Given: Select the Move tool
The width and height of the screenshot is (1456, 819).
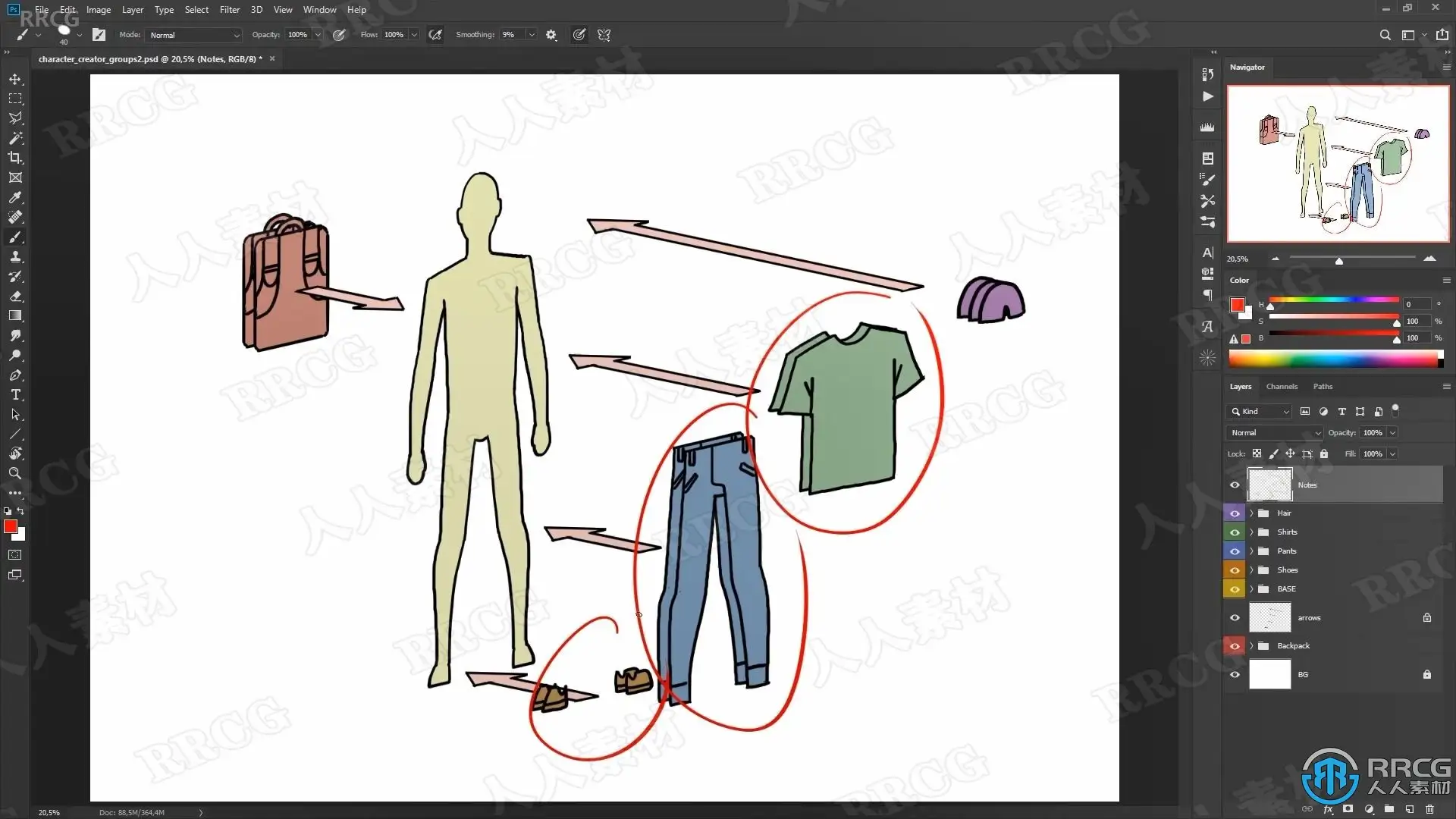Looking at the screenshot, I should 15,79.
